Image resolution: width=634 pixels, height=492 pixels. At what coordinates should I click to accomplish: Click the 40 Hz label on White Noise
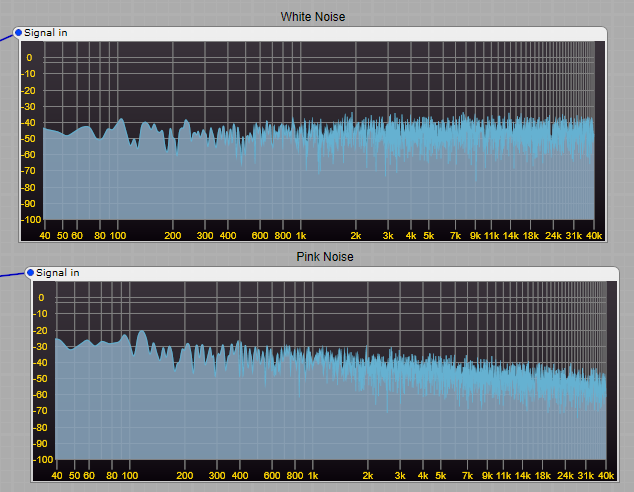(x=45, y=236)
